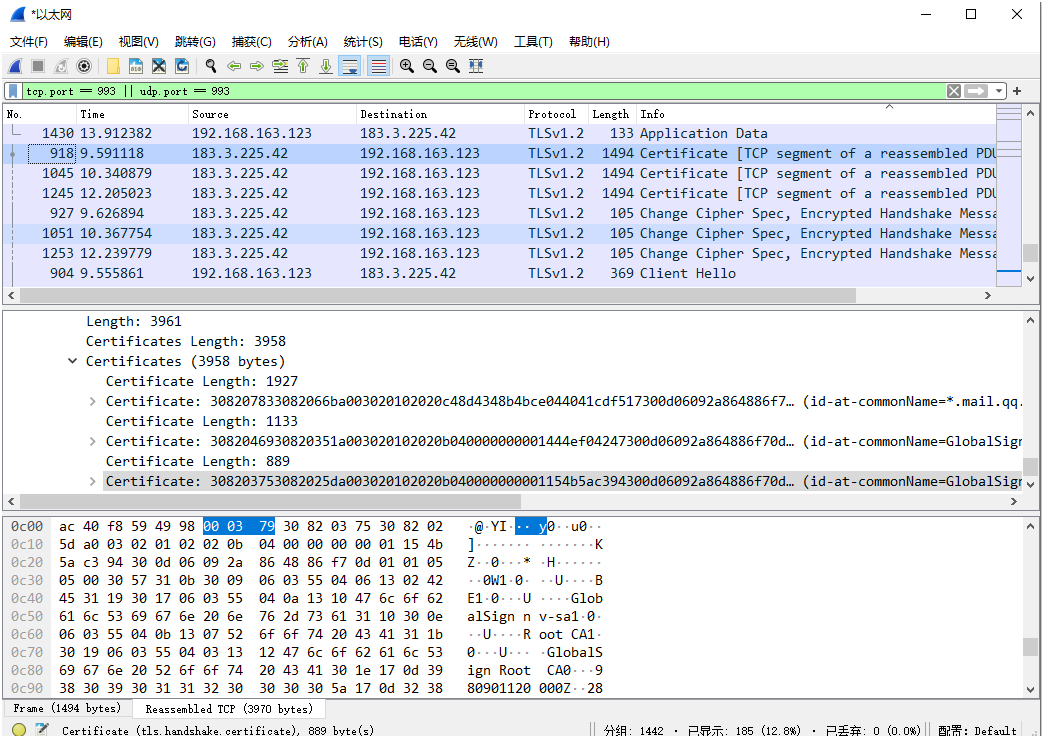Stop the capture with square icon

click(38, 66)
